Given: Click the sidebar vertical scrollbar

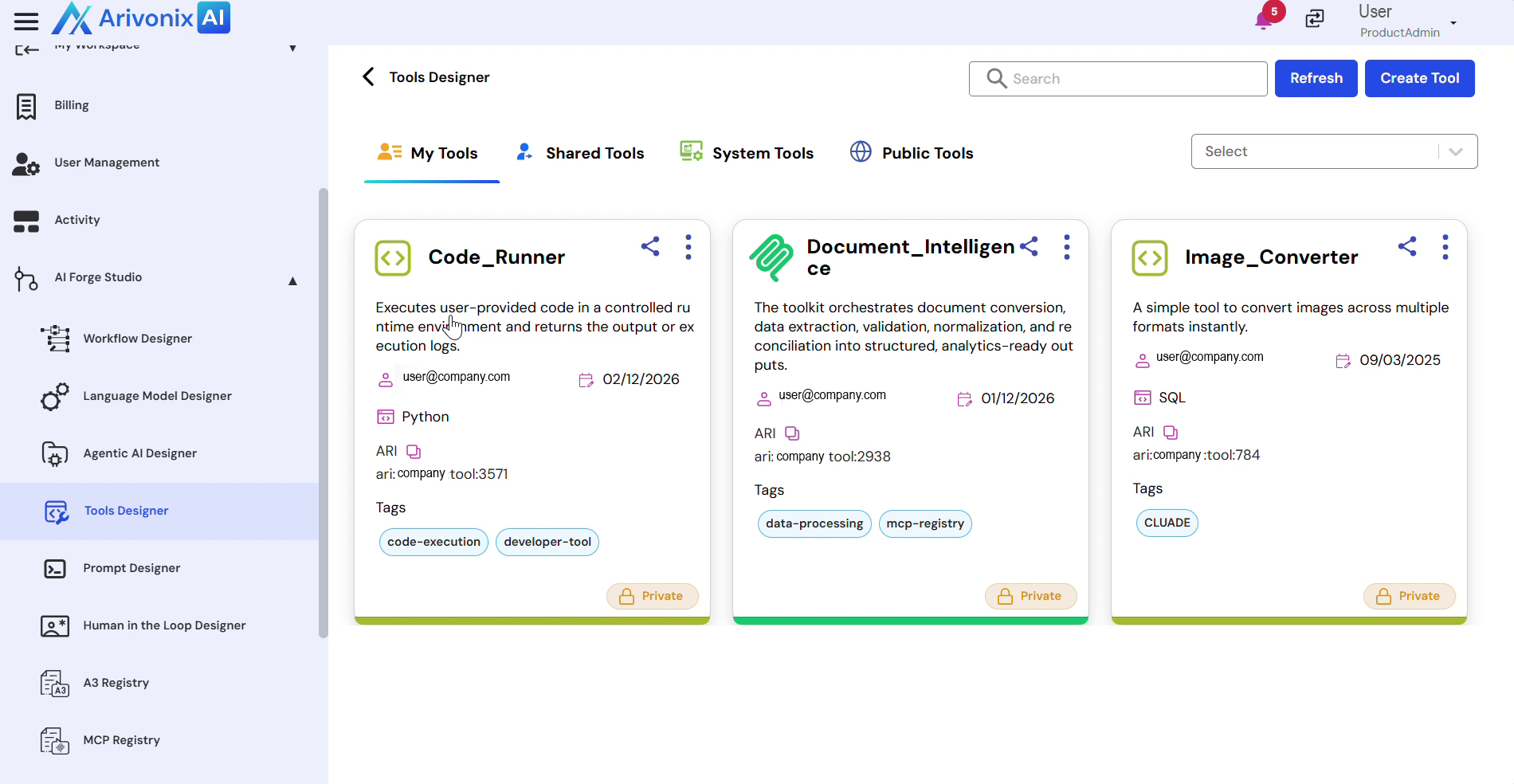Looking at the screenshot, I should click(x=323, y=413).
